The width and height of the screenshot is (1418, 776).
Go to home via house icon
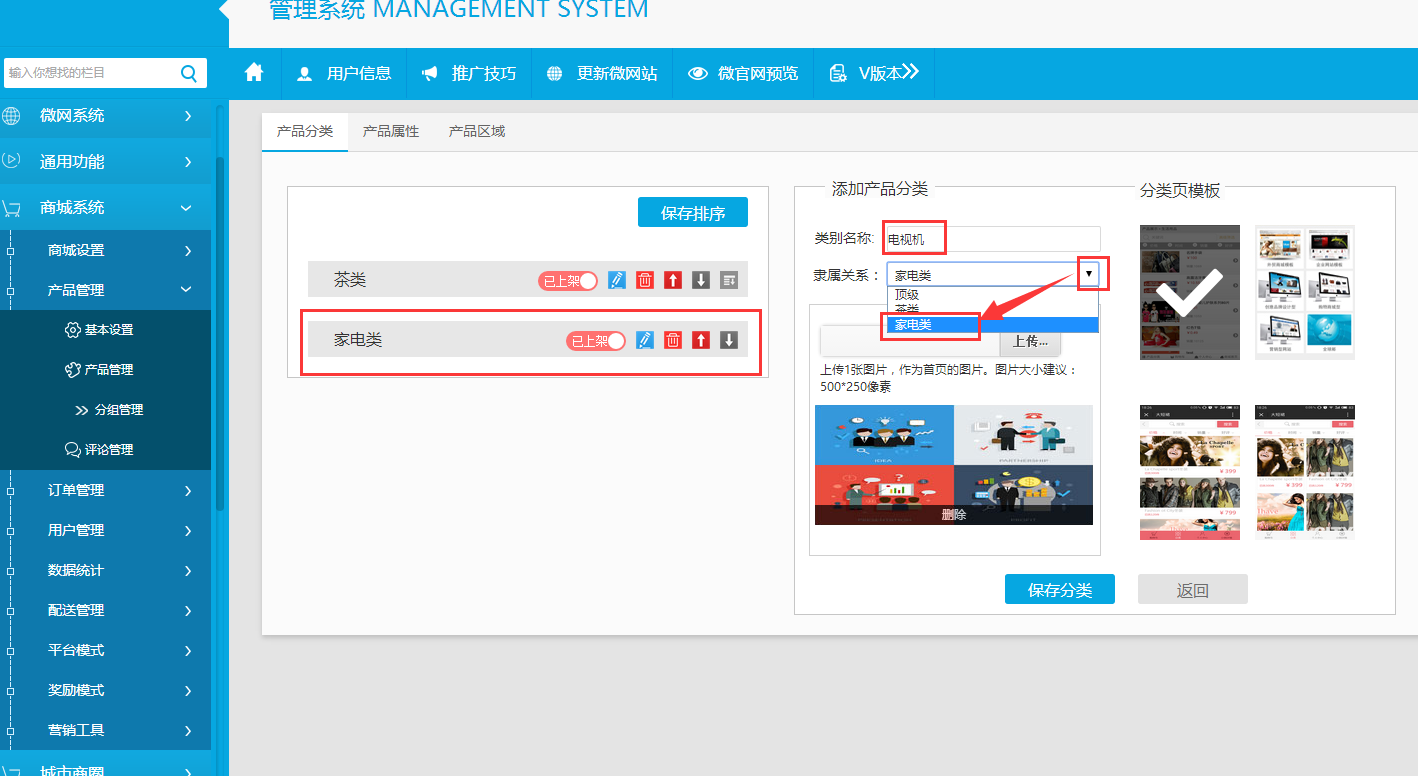point(254,73)
